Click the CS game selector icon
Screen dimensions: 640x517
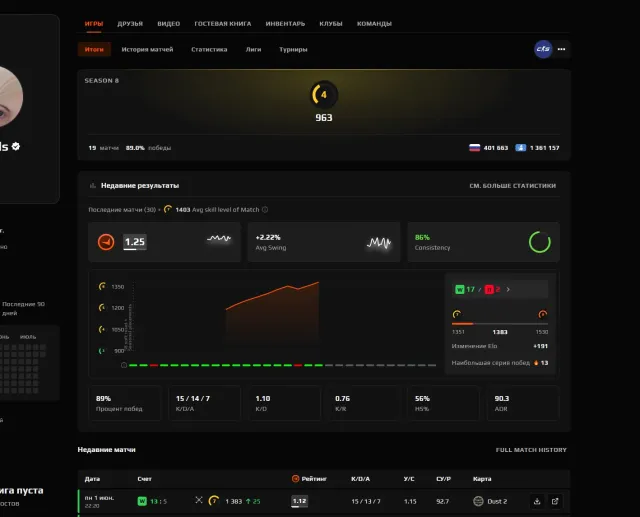543,49
